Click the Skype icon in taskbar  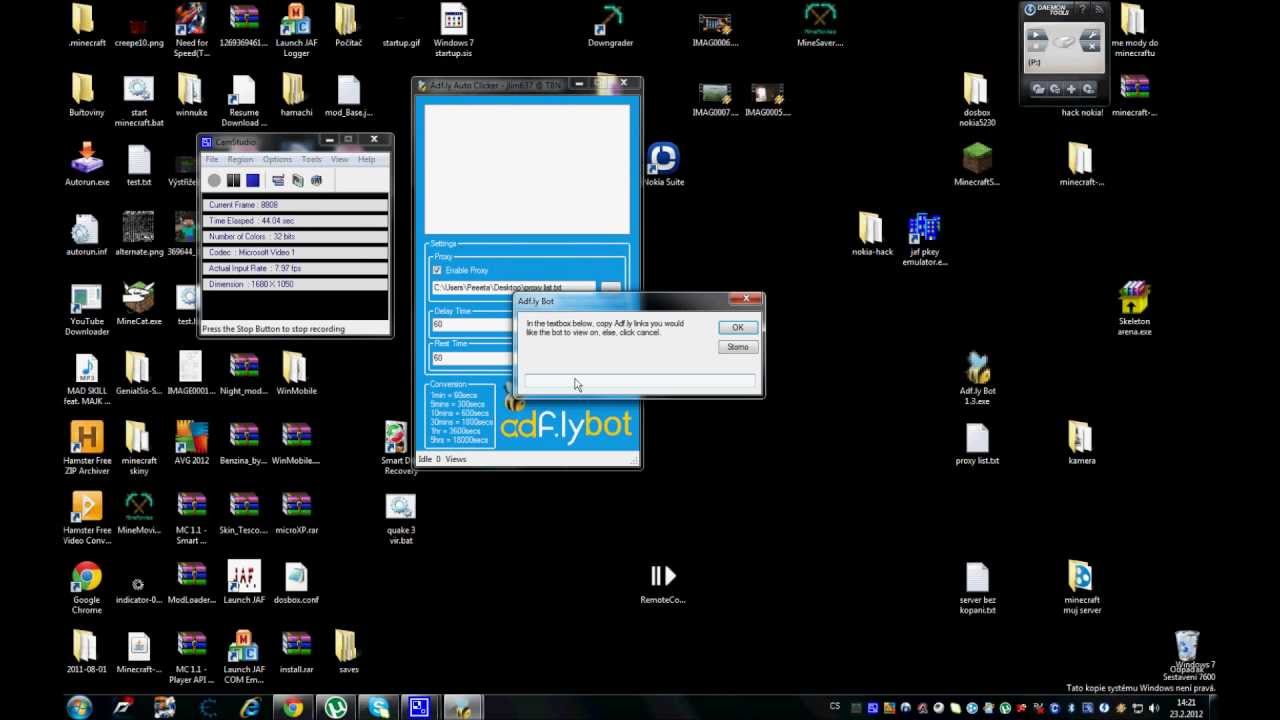[378, 707]
